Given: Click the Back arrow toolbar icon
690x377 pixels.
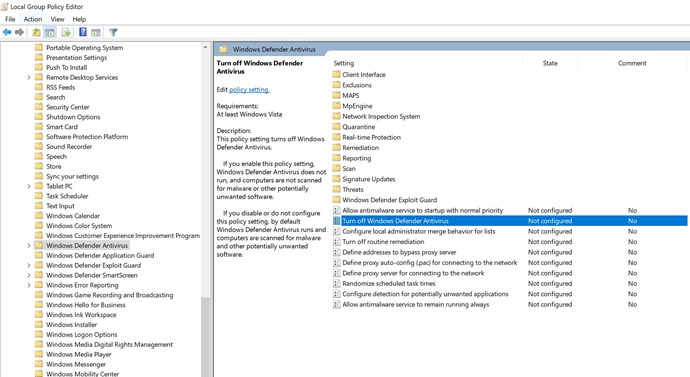Looking at the screenshot, I should tap(7, 32).
